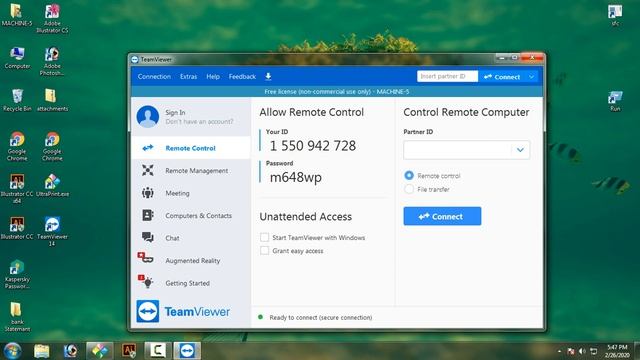Open the sfc shortcut on desktop

point(615,15)
